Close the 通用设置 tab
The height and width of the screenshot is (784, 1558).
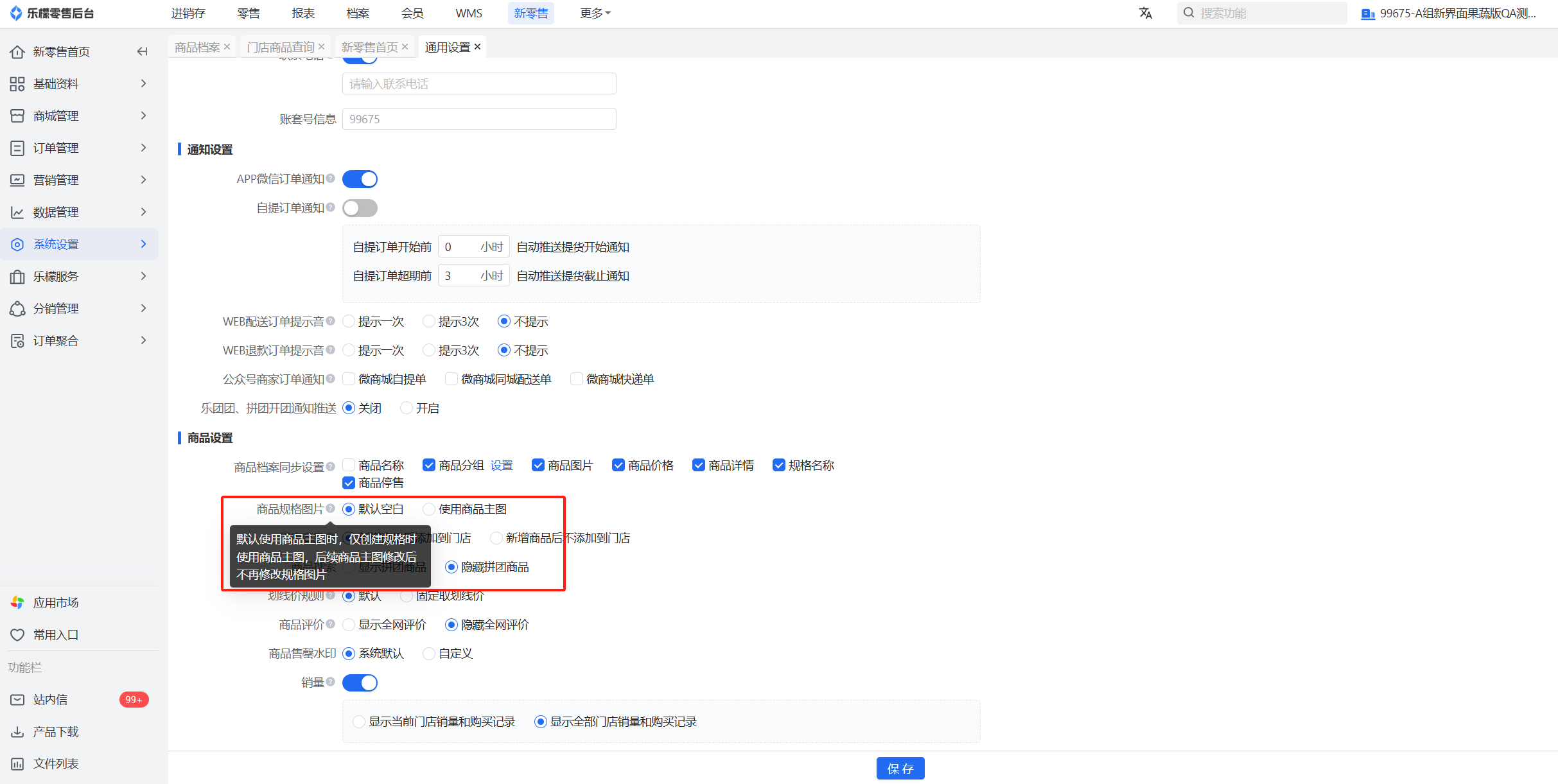(x=477, y=47)
